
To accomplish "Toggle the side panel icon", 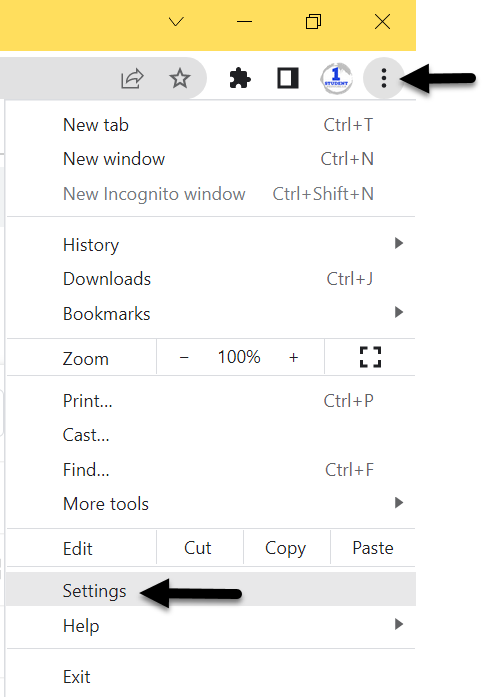I will pyautogui.click(x=288, y=78).
